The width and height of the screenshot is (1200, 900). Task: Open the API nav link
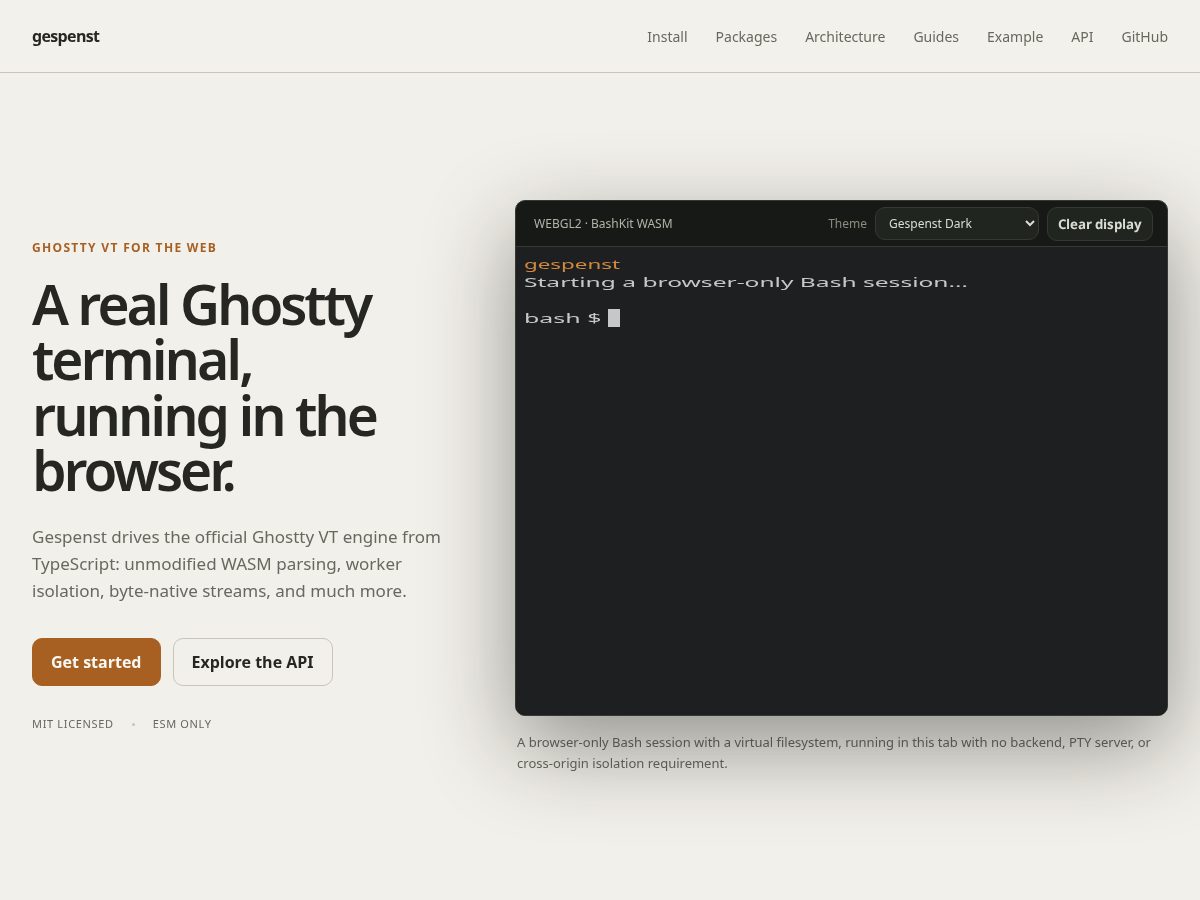pyautogui.click(x=1082, y=37)
